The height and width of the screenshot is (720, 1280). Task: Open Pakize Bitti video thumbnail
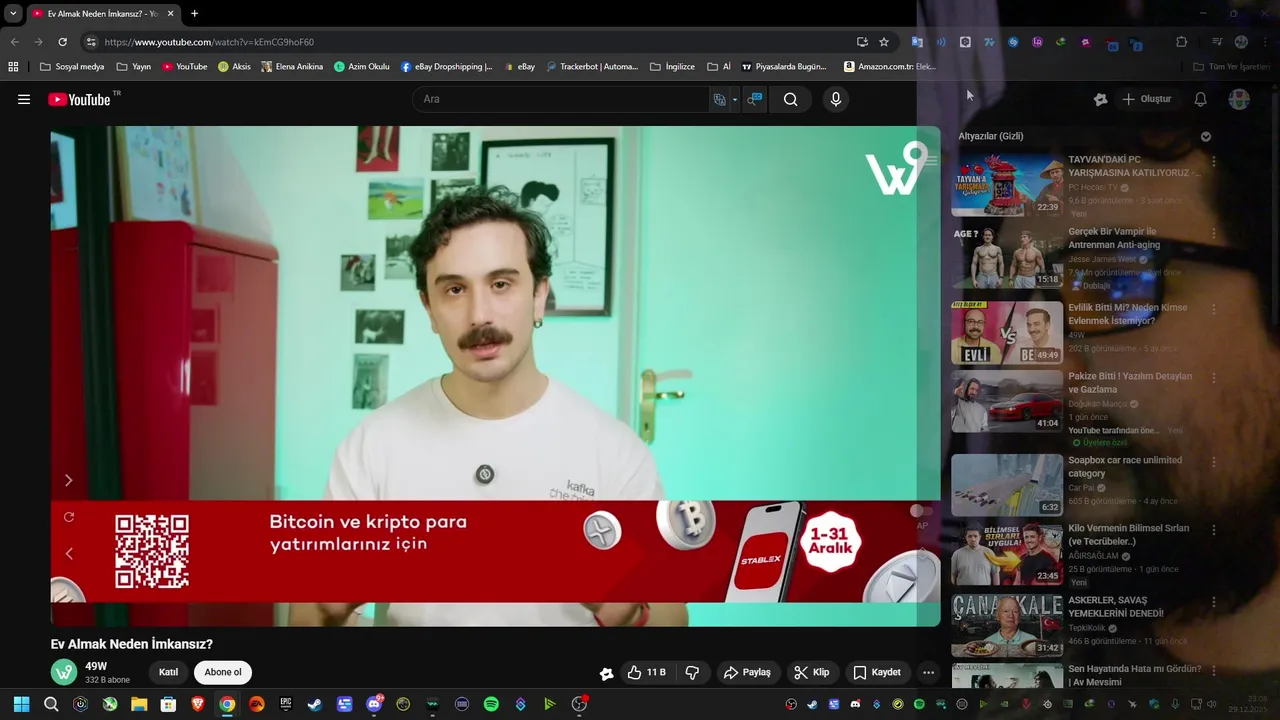pos(1007,402)
